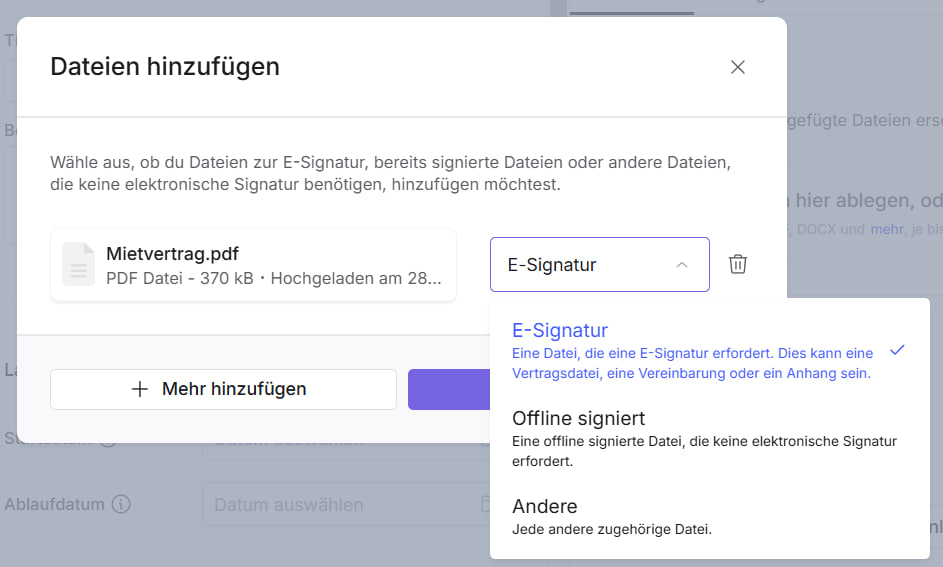This screenshot has width=943, height=567.
Task: Click the Mietvertrag.pdf file name
Action: click(x=172, y=253)
